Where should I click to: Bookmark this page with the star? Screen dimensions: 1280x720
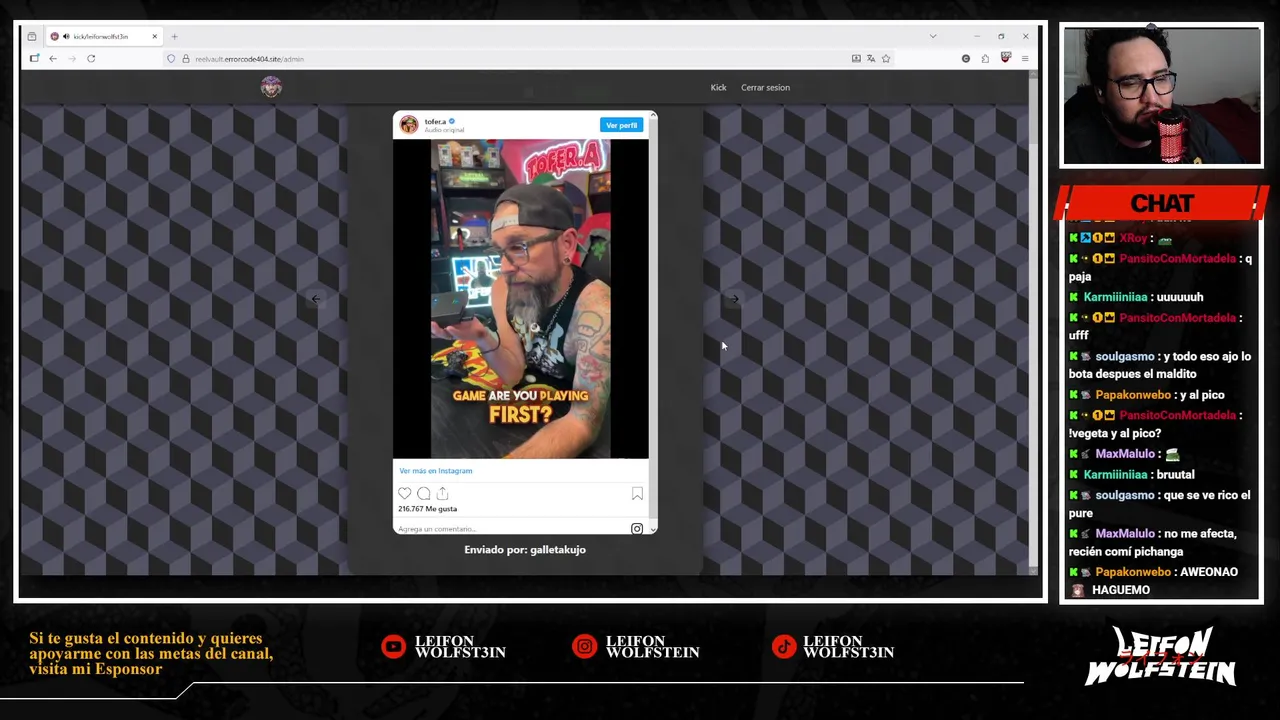coord(886,58)
